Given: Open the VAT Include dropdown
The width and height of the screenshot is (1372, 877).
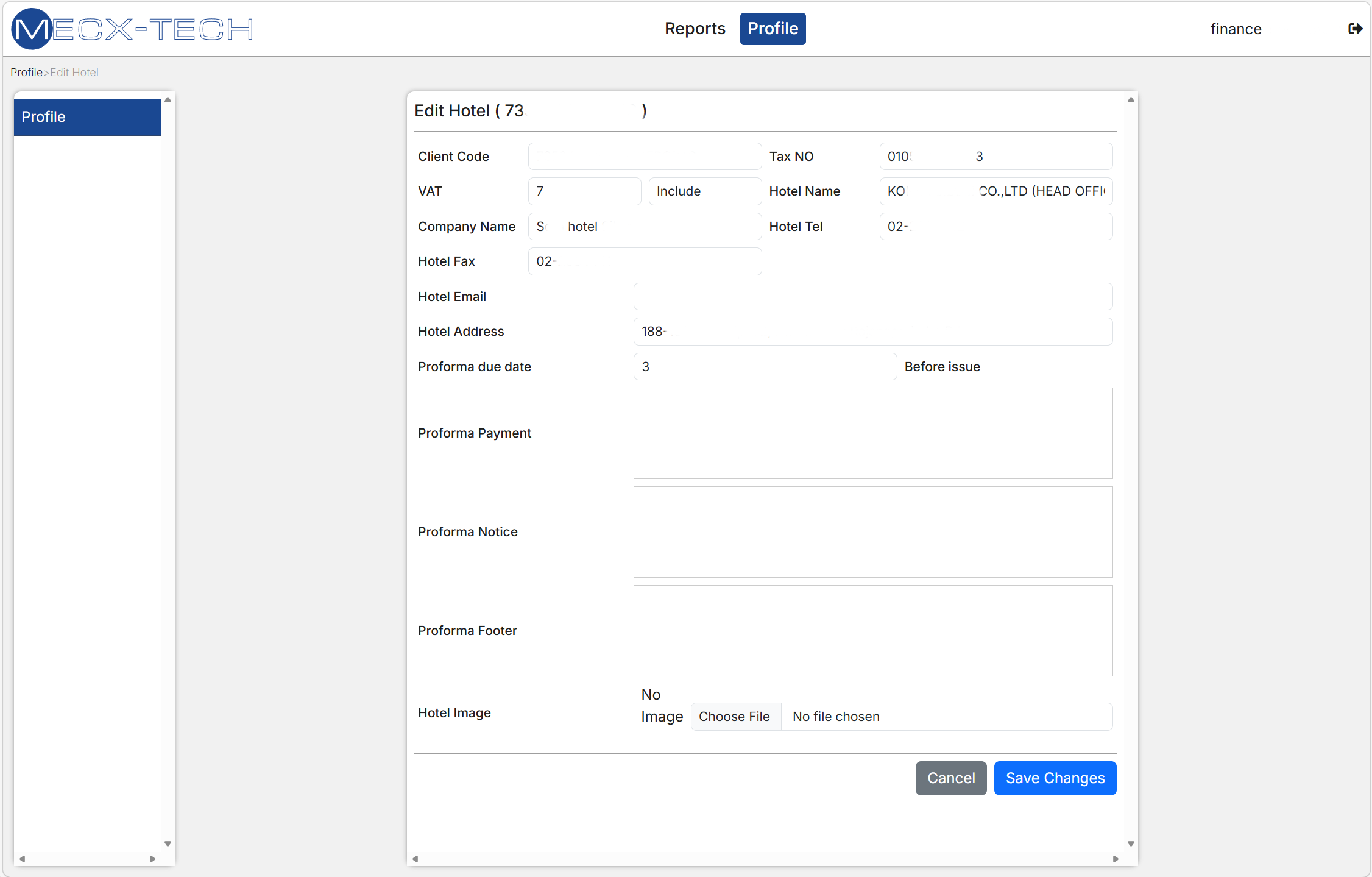Looking at the screenshot, I should point(704,191).
